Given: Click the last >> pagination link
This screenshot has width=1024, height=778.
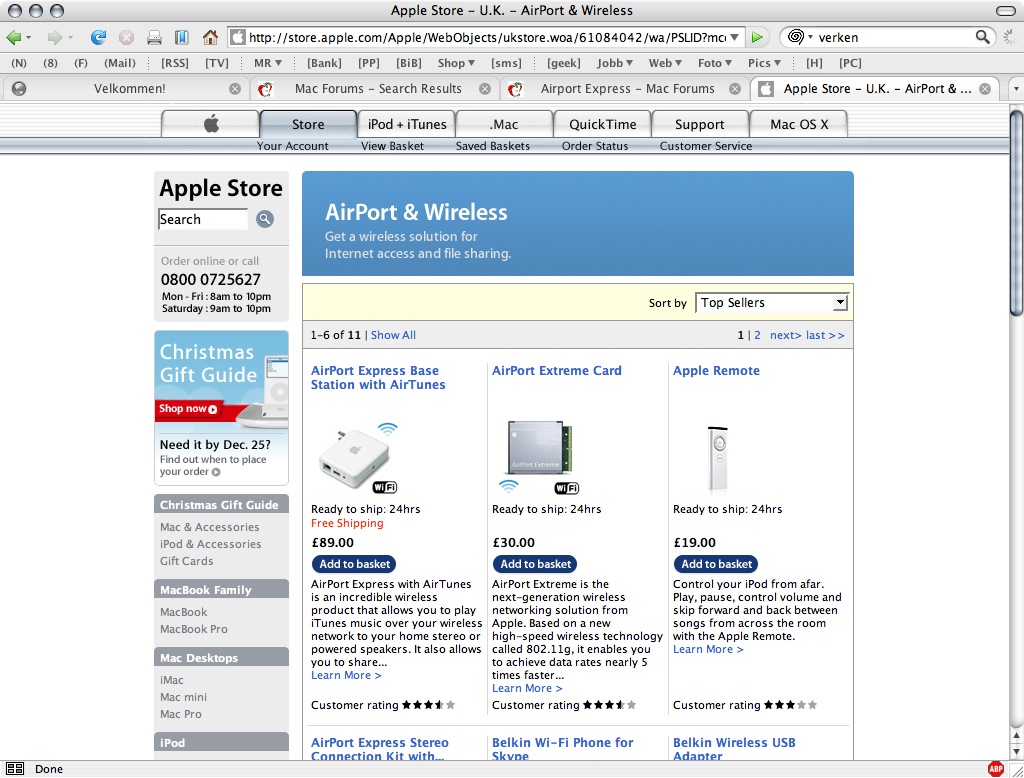Looking at the screenshot, I should pos(825,335).
